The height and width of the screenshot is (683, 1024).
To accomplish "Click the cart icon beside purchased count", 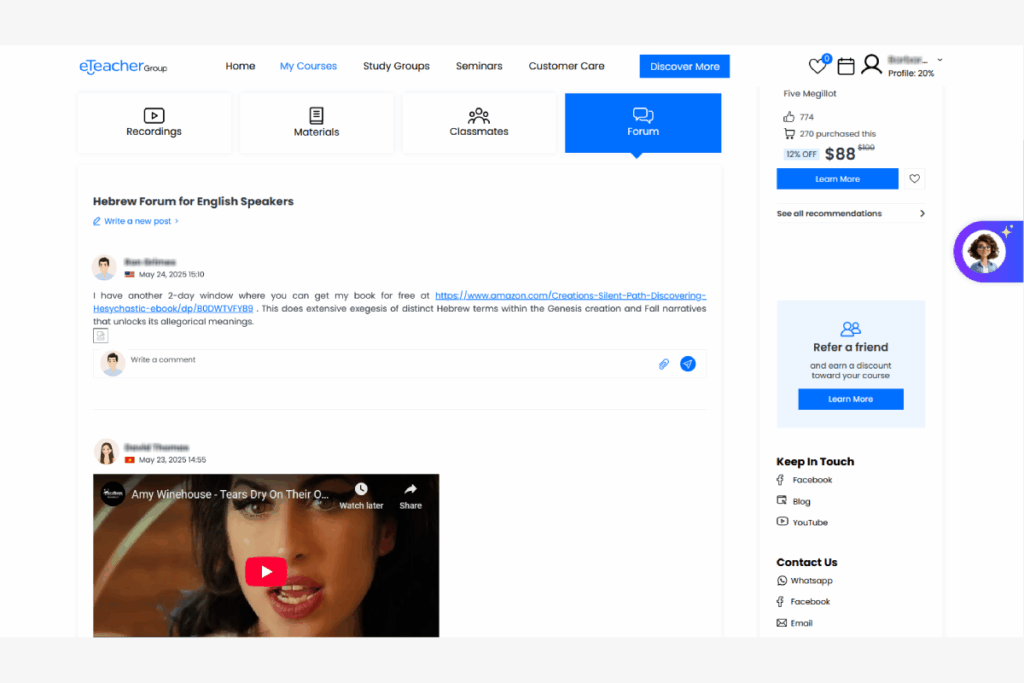I will pos(789,134).
